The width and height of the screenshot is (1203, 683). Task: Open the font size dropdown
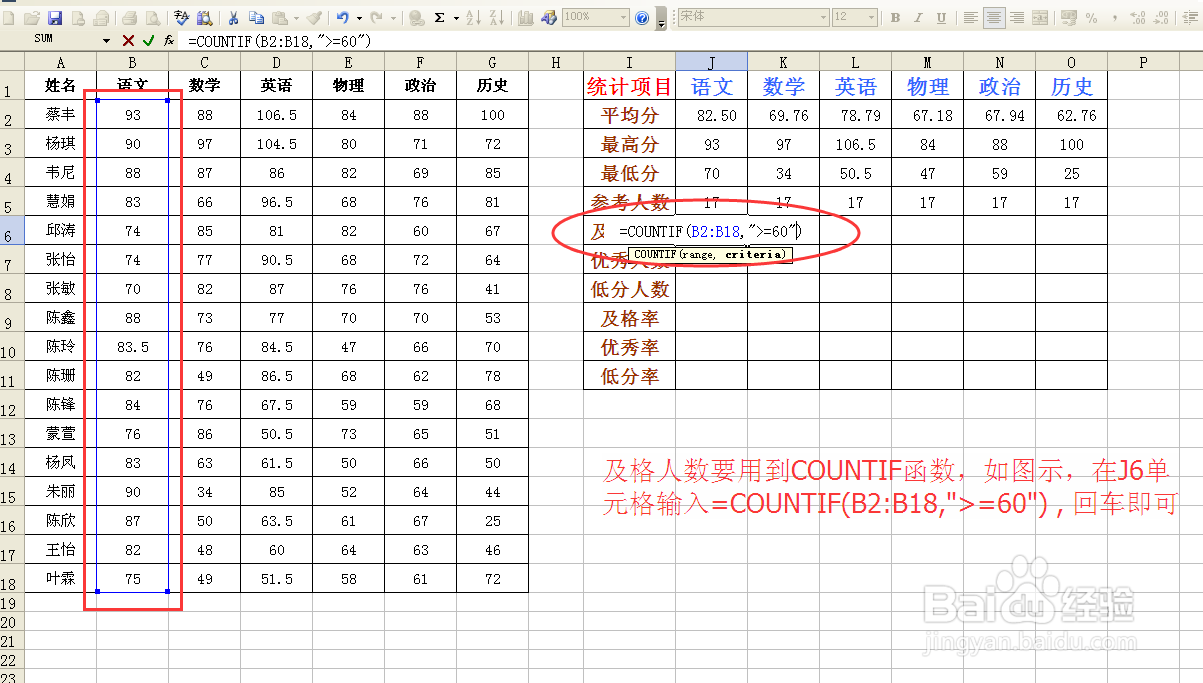point(870,17)
